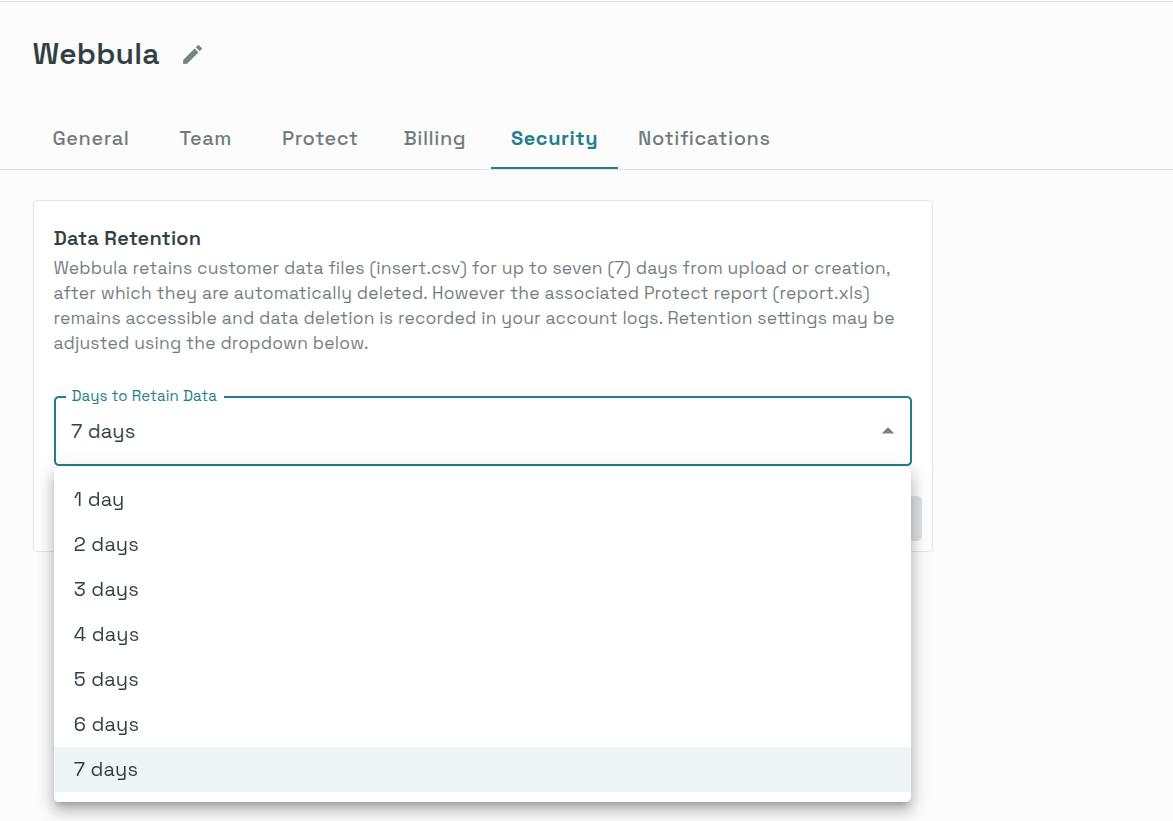
Task: Select the 5 days option
Action: click(483, 679)
